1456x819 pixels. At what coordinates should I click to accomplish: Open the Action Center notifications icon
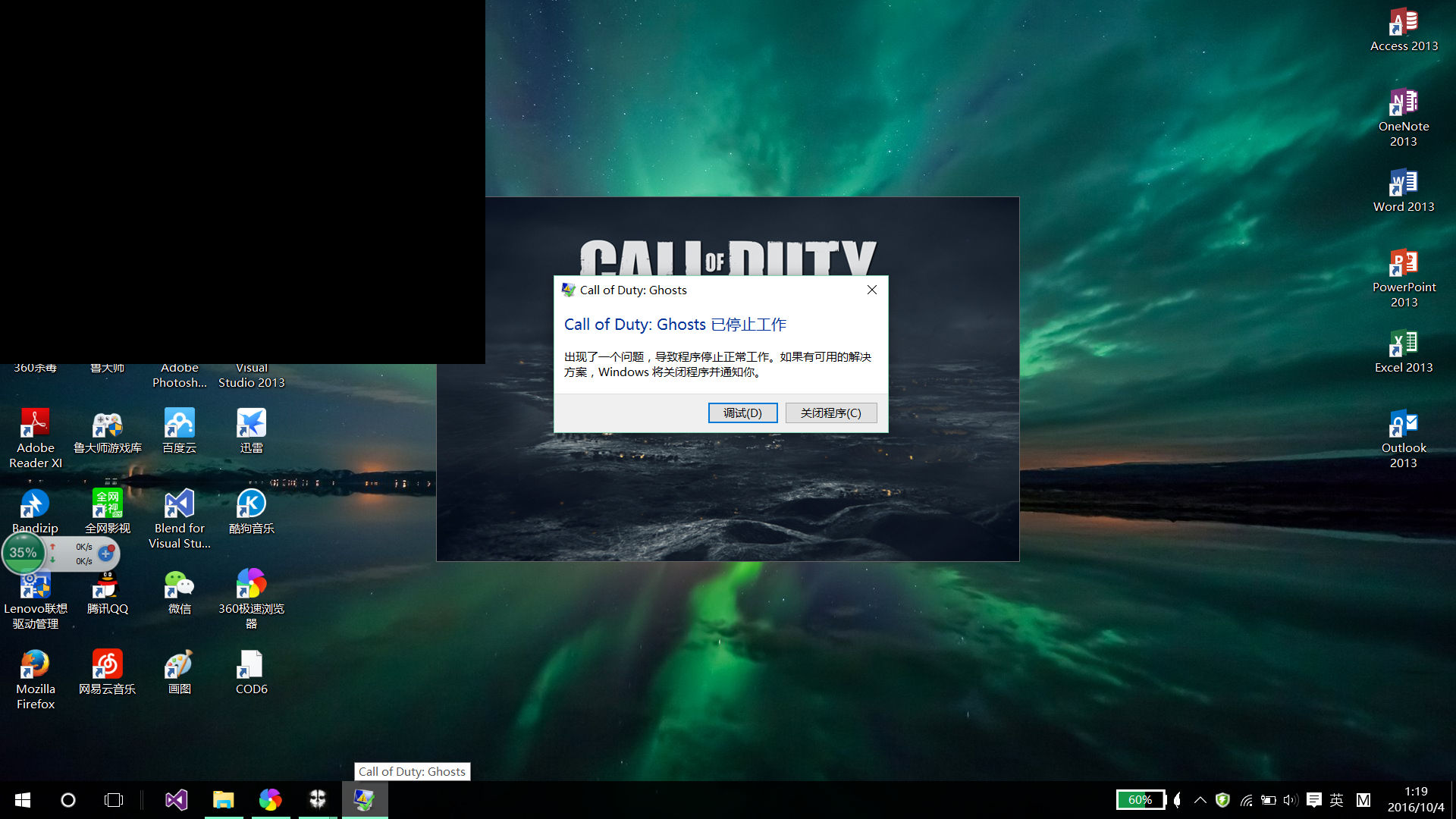pos(1314,800)
